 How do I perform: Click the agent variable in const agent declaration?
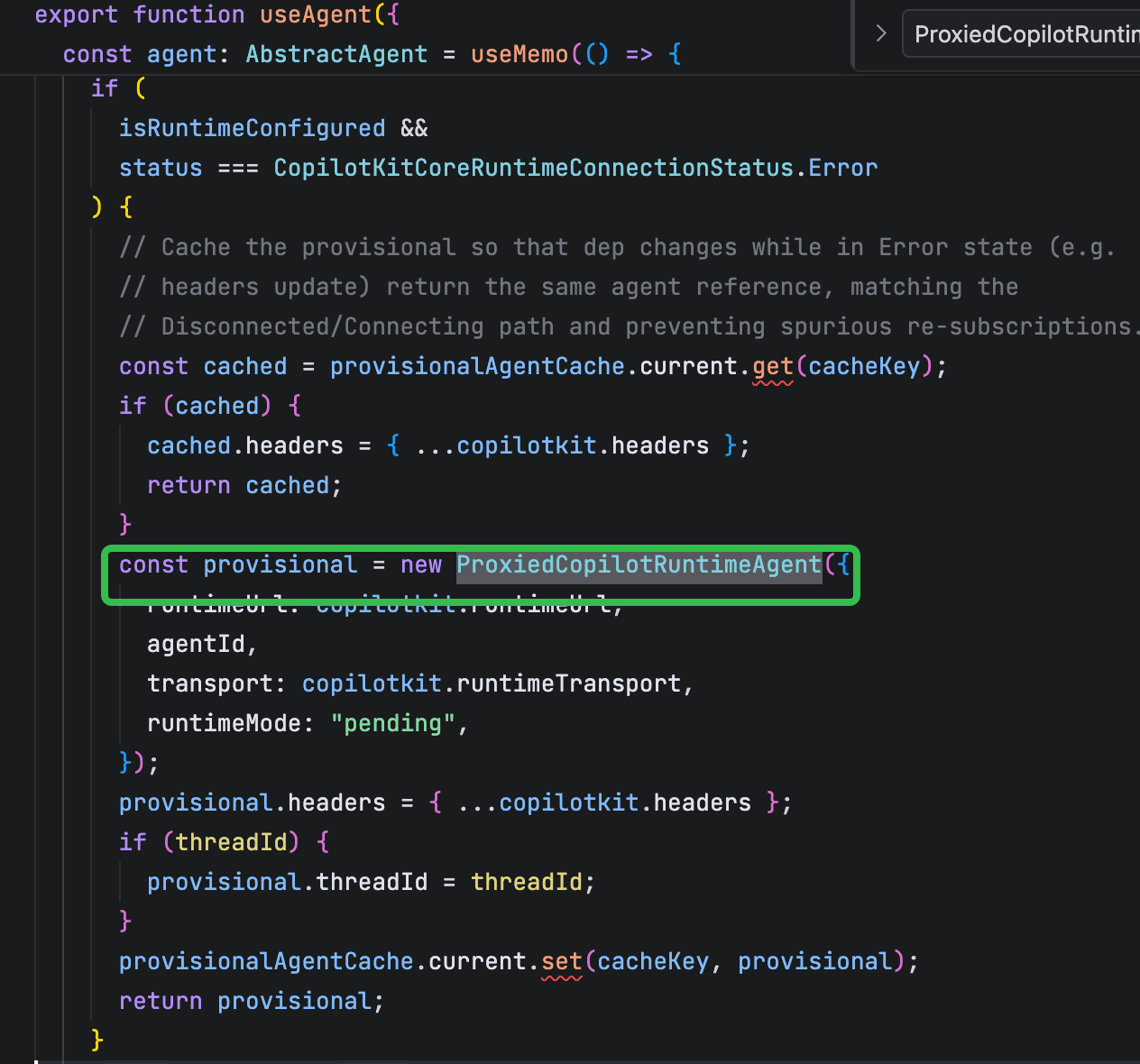(182, 54)
